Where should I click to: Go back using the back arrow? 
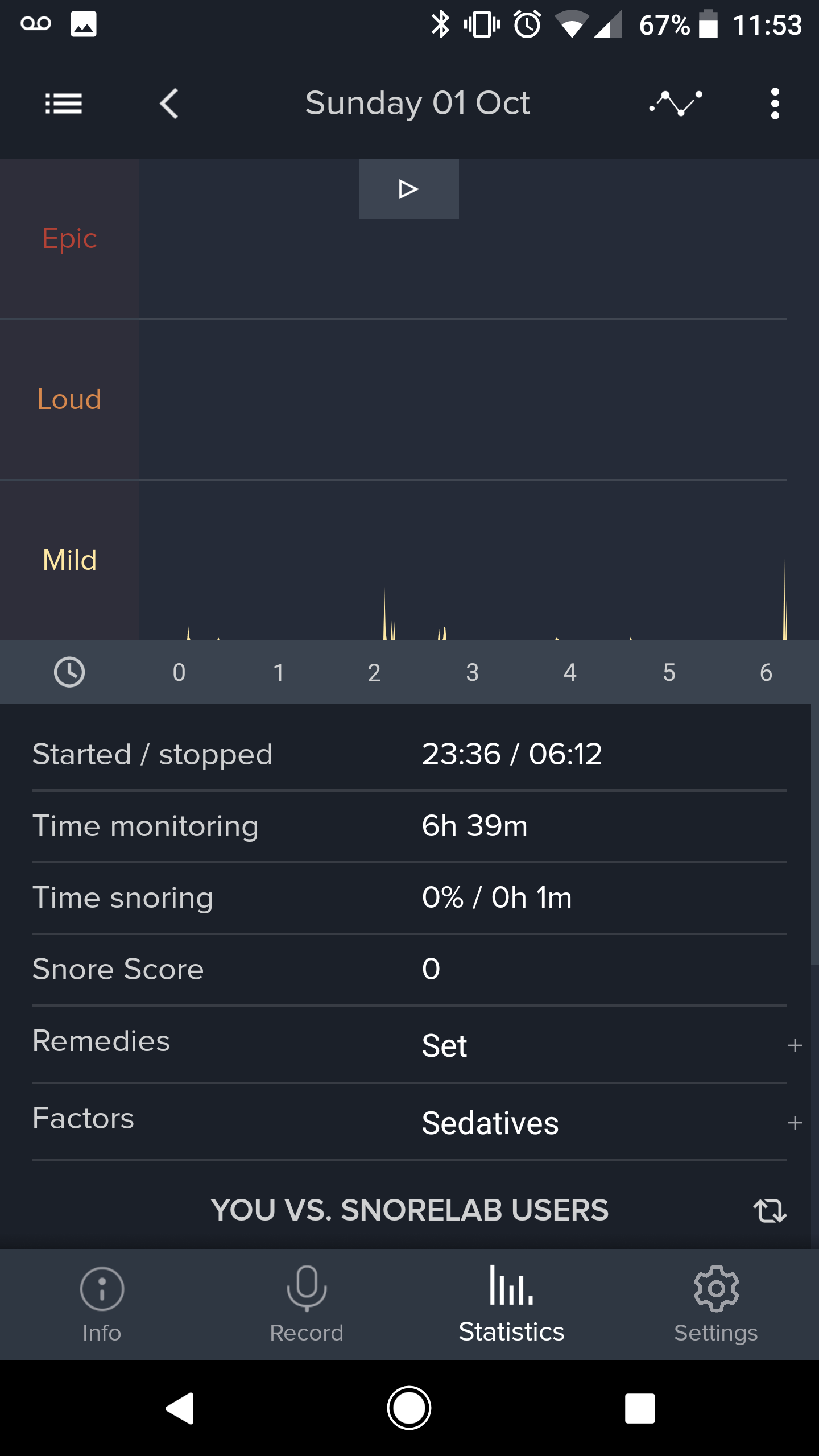pyautogui.click(x=168, y=104)
